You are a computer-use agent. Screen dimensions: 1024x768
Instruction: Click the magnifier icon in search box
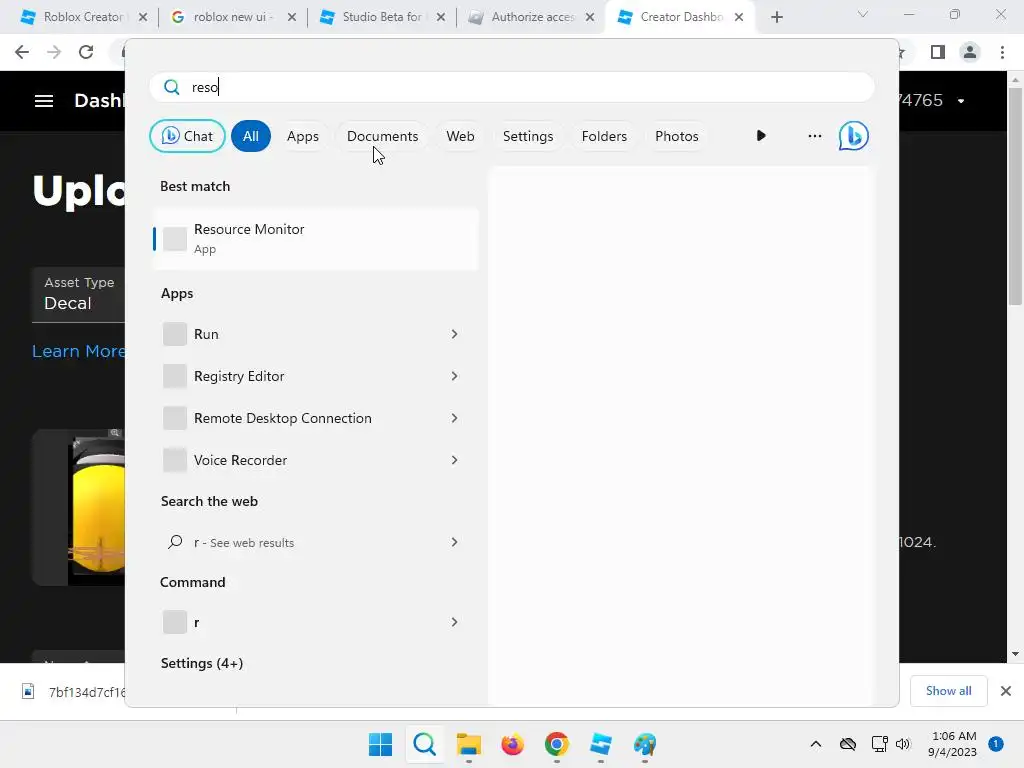[172, 87]
